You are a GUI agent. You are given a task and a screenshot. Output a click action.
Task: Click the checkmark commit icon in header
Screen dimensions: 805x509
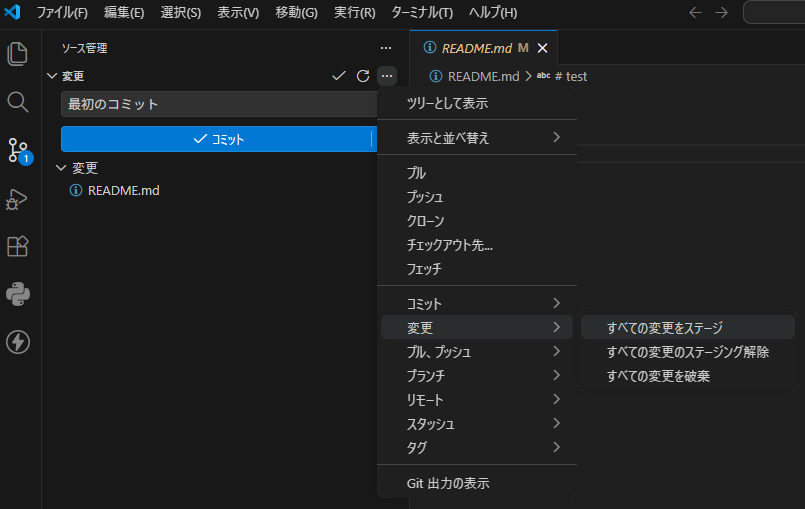tap(339, 76)
